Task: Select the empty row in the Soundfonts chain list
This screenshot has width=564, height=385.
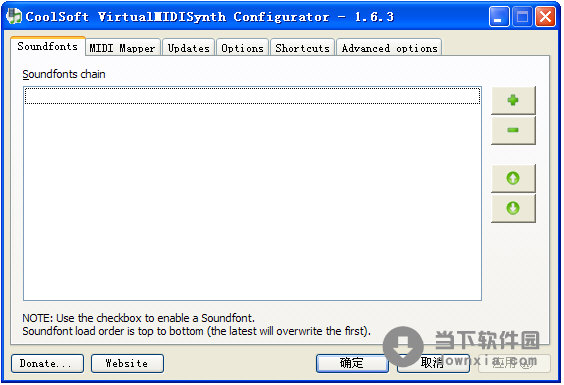Action: pyautogui.click(x=253, y=96)
